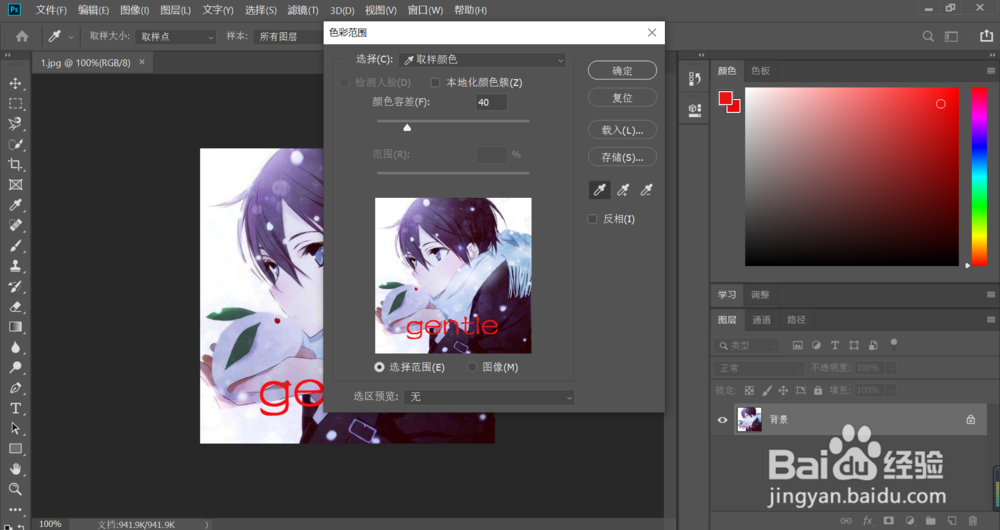This screenshot has width=1000, height=530.
Task: Pick the plain sample eyedropper in dialog
Action: [x=599, y=189]
